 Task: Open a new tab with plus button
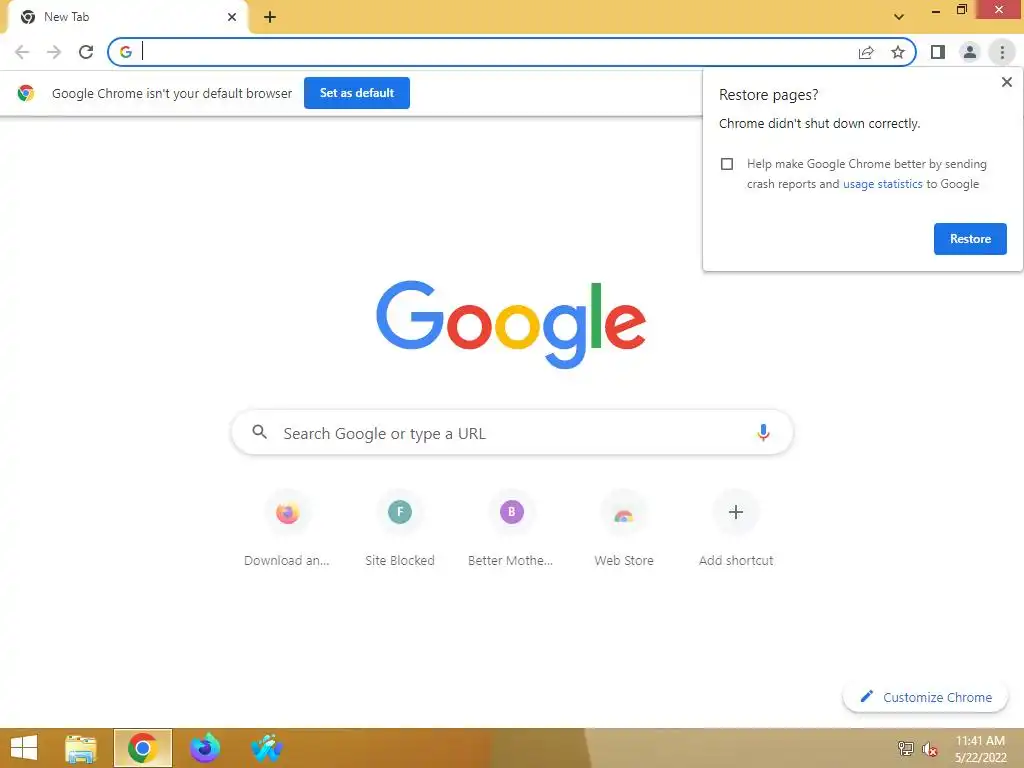tap(270, 17)
